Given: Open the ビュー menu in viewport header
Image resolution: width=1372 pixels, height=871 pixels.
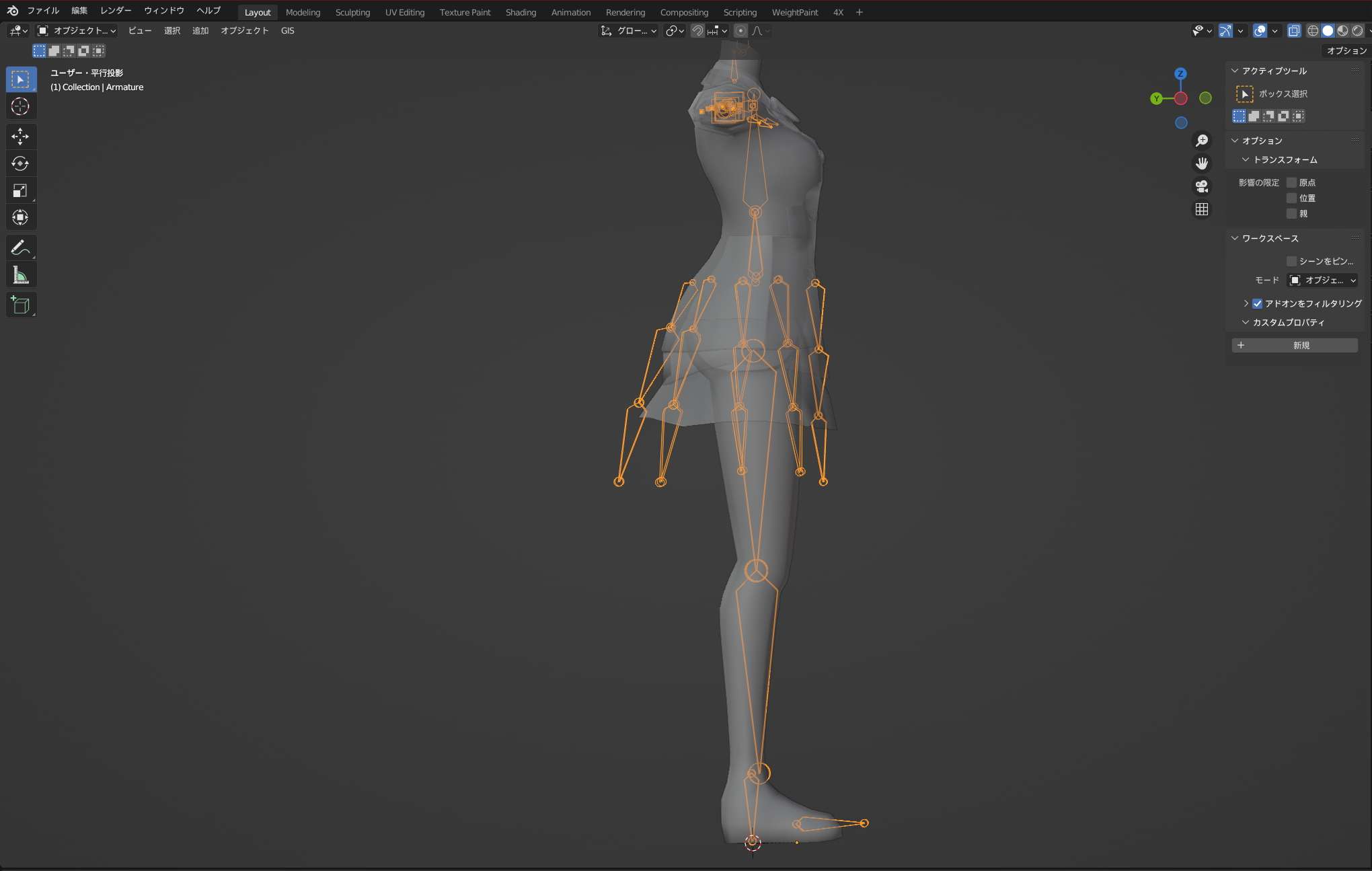Looking at the screenshot, I should tap(140, 30).
